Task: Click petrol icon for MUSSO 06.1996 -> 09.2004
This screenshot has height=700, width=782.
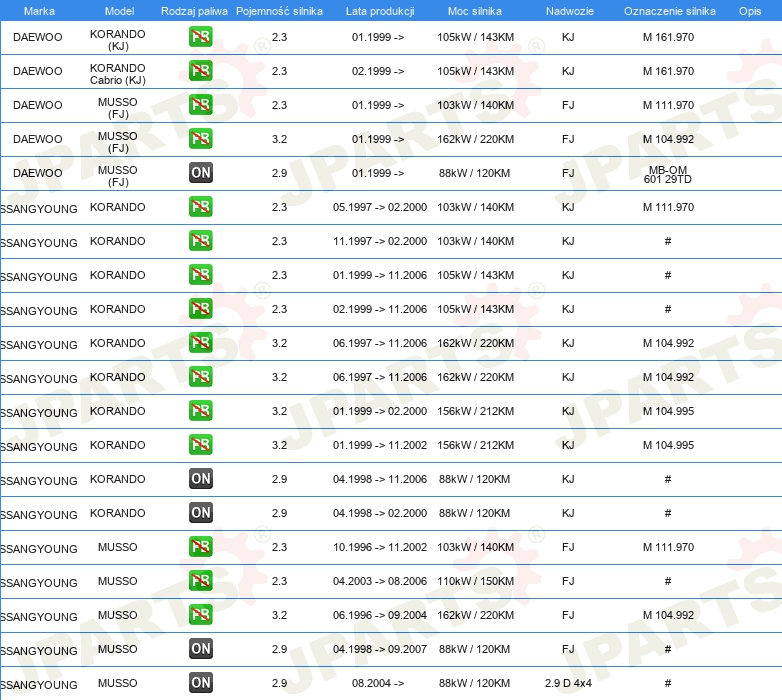Action: pos(200,614)
